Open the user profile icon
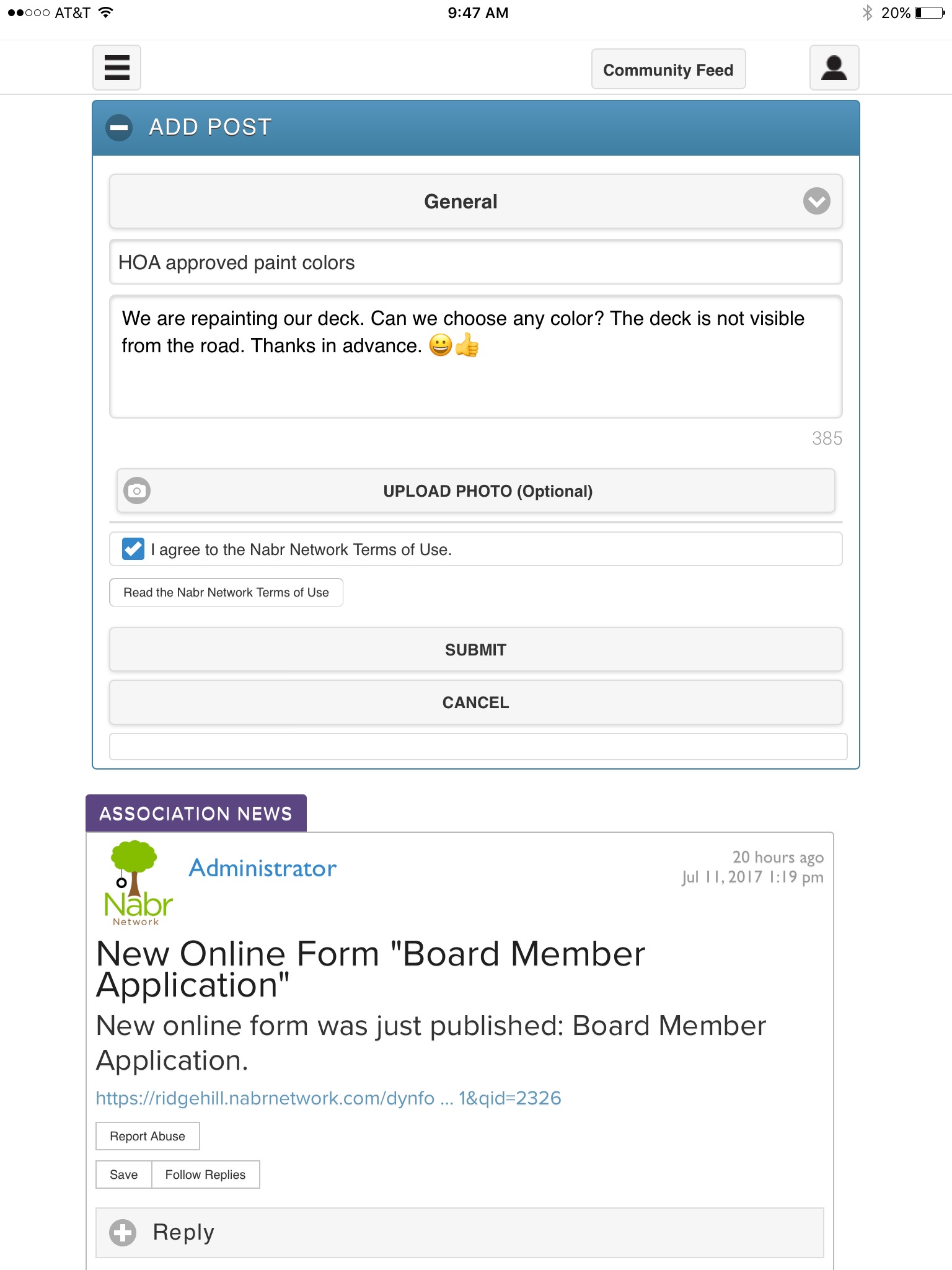 click(x=834, y=68)
